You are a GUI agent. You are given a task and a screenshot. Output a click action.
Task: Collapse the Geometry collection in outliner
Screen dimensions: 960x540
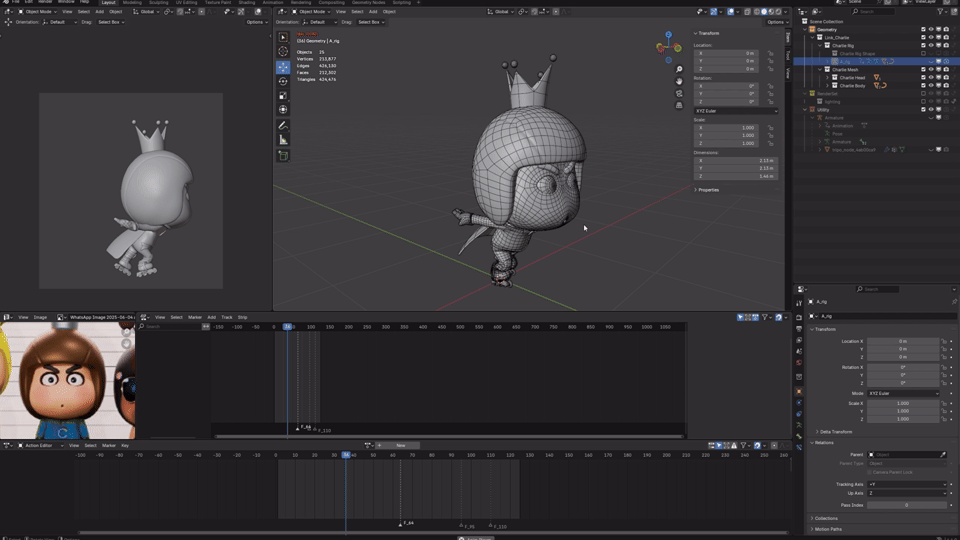(805, 29)
